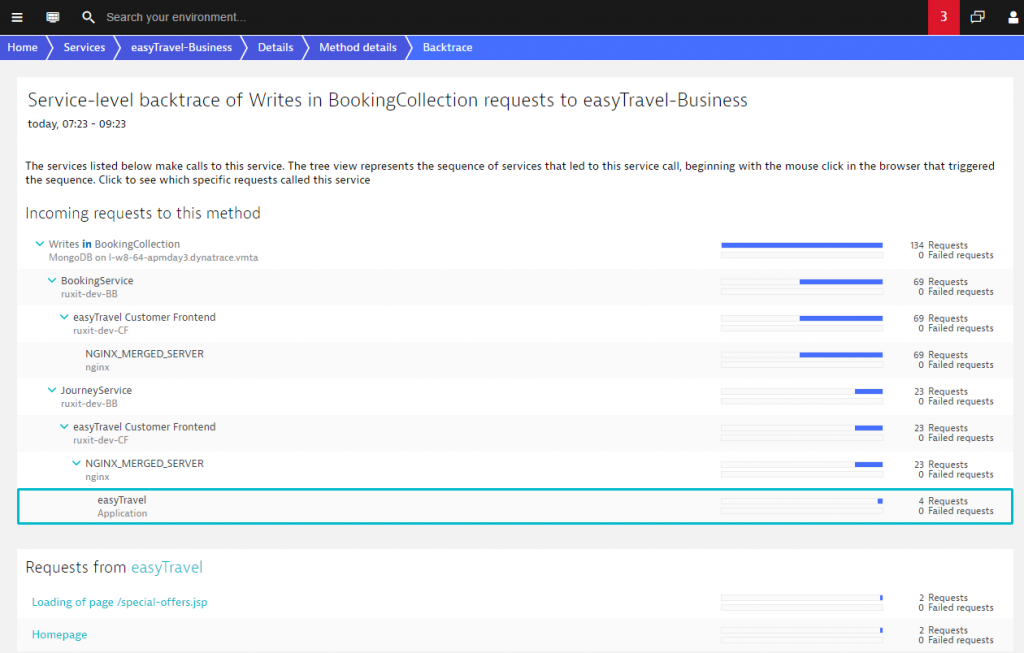Open the user profile icon

click(x=1013, y=17)
